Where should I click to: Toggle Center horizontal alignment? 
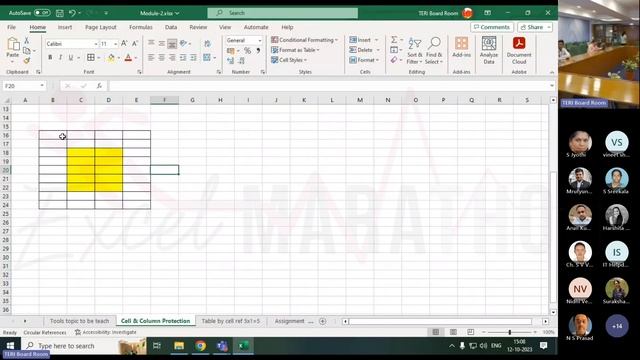click(162, 58)
